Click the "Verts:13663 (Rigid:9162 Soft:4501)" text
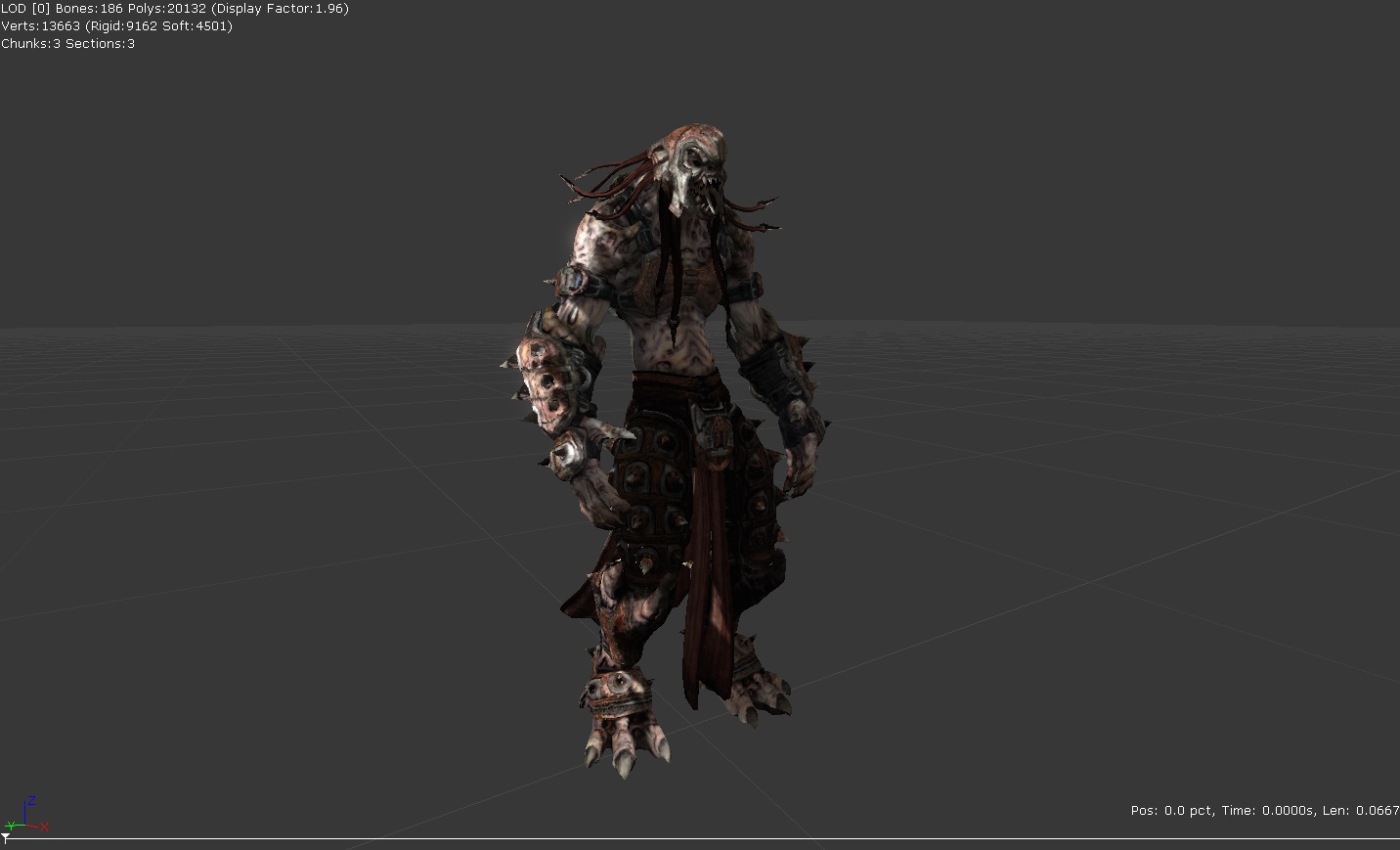The width and height of the screenshot is (1400, 850). pos(117,26)
